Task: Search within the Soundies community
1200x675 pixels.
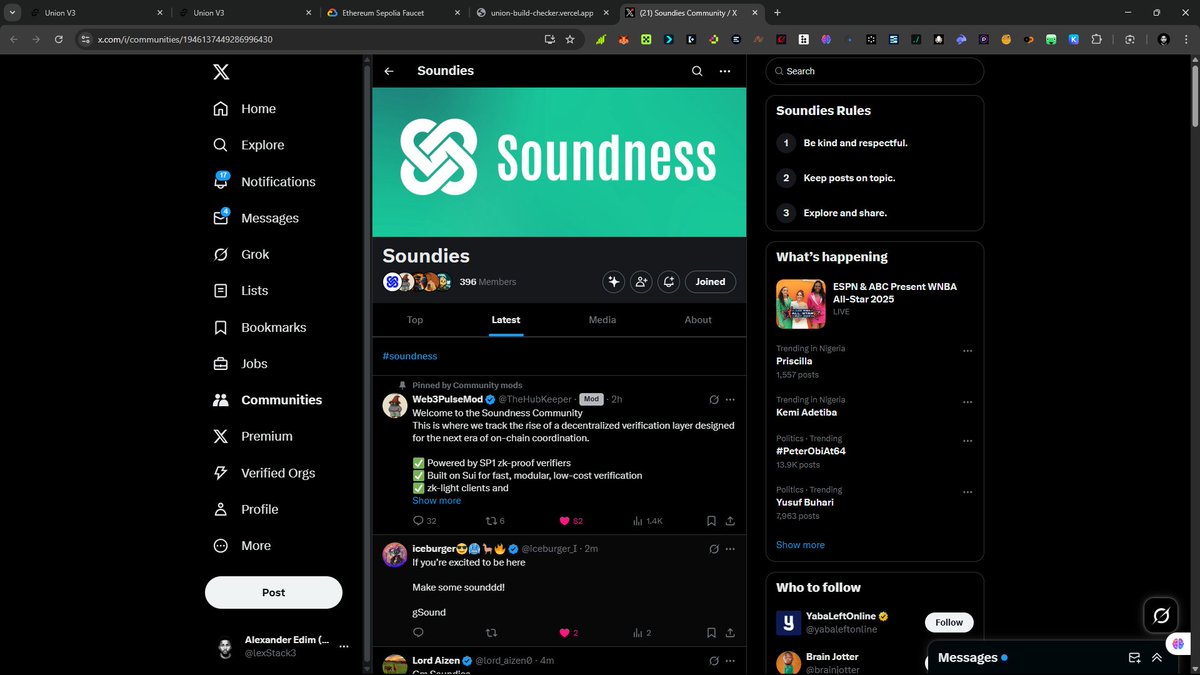Action: 697,71
